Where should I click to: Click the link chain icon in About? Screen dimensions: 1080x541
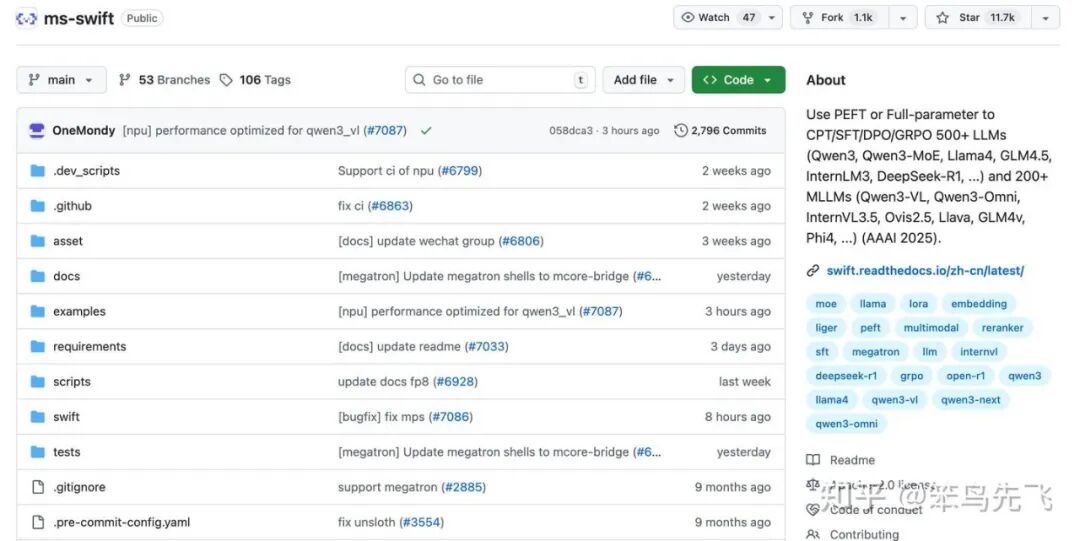click(813, 271)
